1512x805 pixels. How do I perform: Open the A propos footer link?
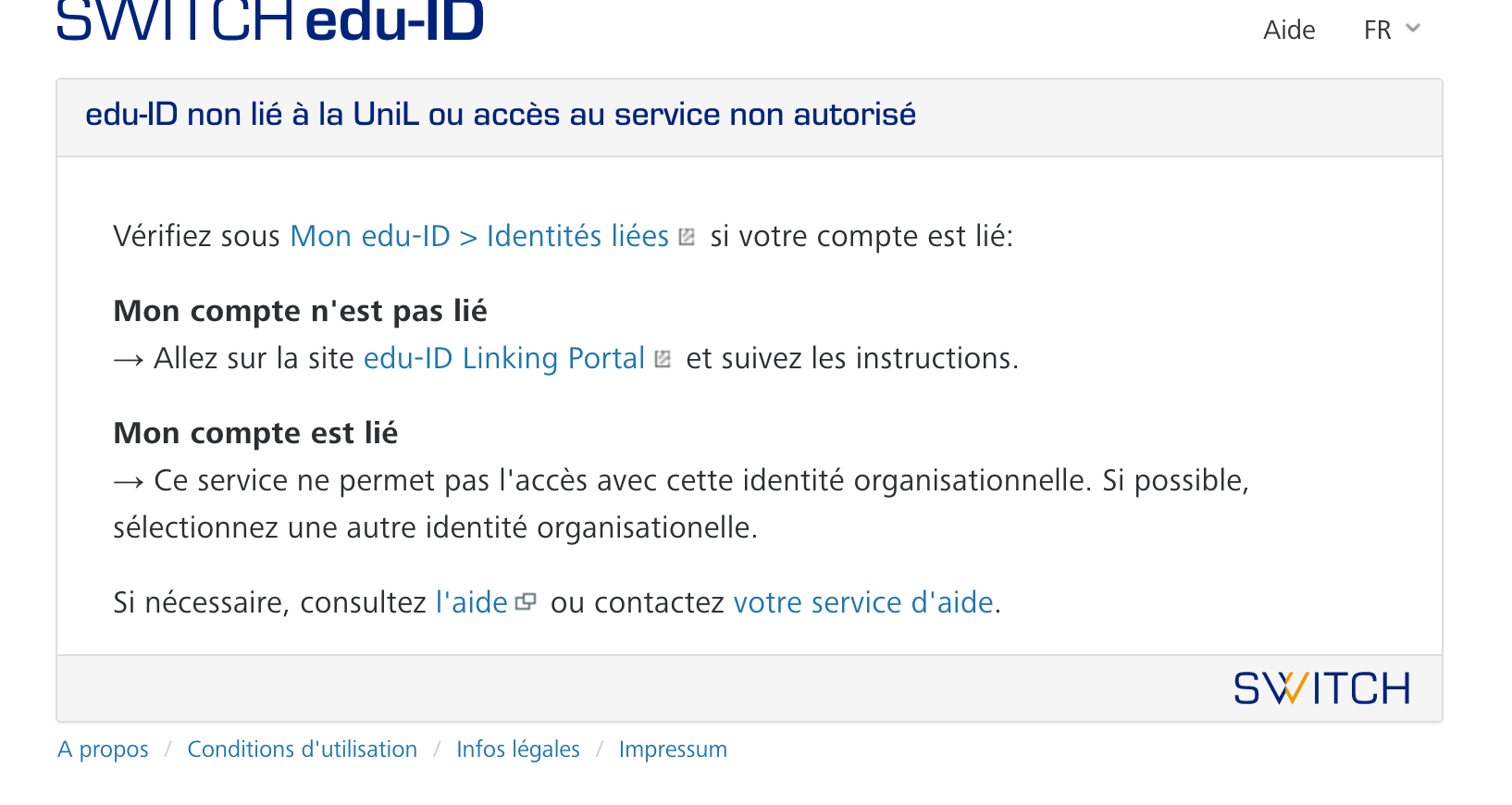pyautogui.click(x=103, y=749)
